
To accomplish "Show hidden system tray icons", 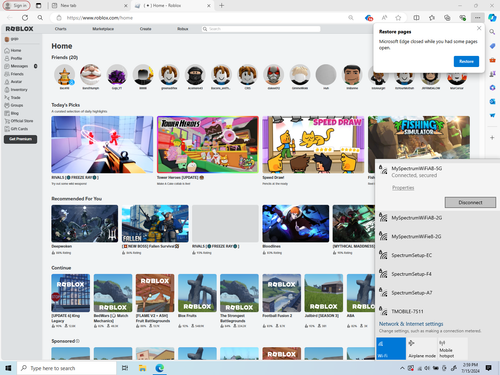I will (402, 368).
